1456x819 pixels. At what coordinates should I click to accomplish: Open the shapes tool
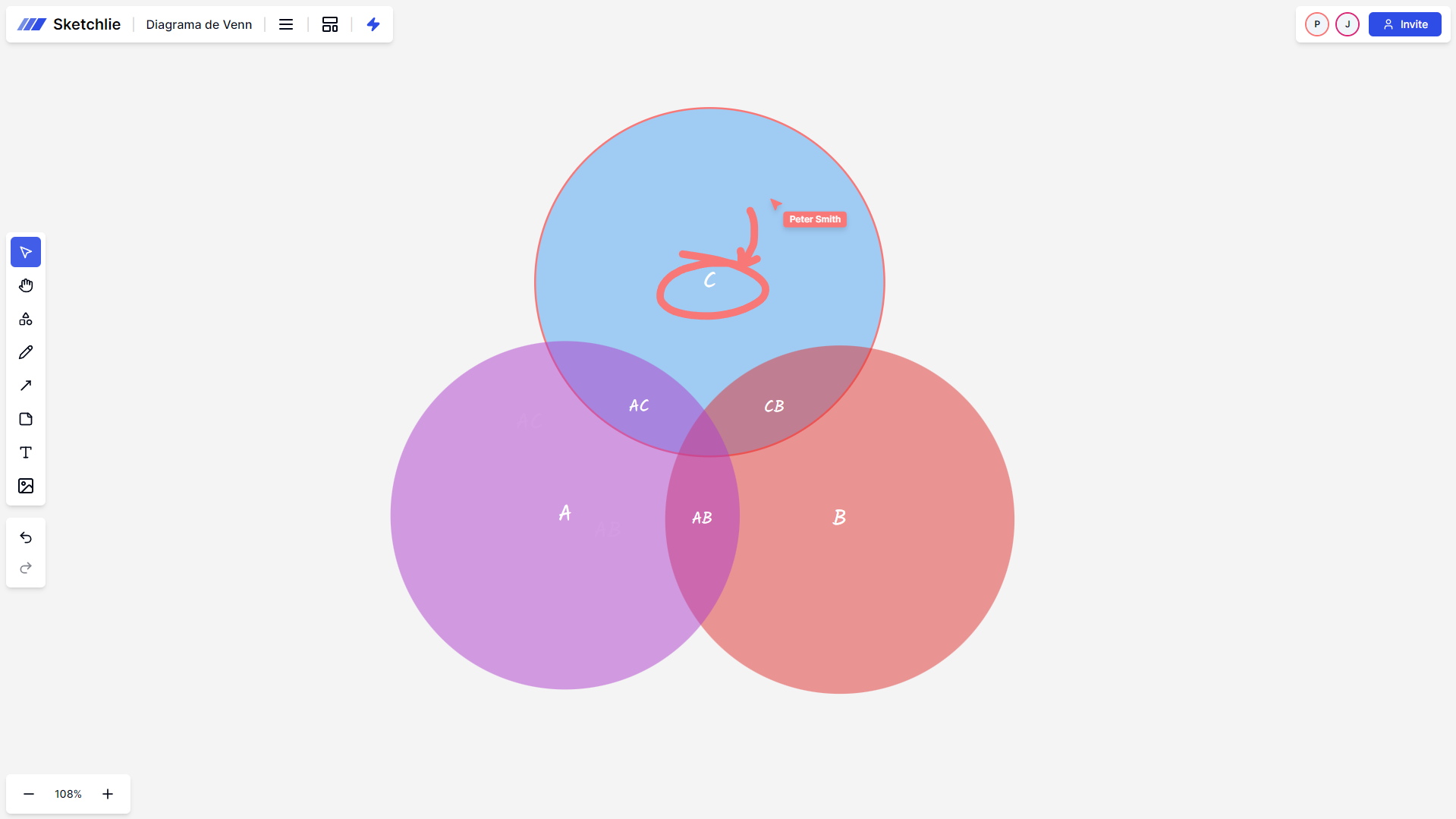25,319
